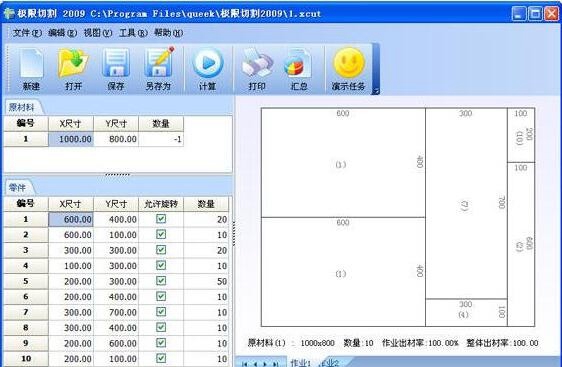This screenshot has width=562, height=367.
Task: Open the 工具 menu
Action: [x=133, y=33]
